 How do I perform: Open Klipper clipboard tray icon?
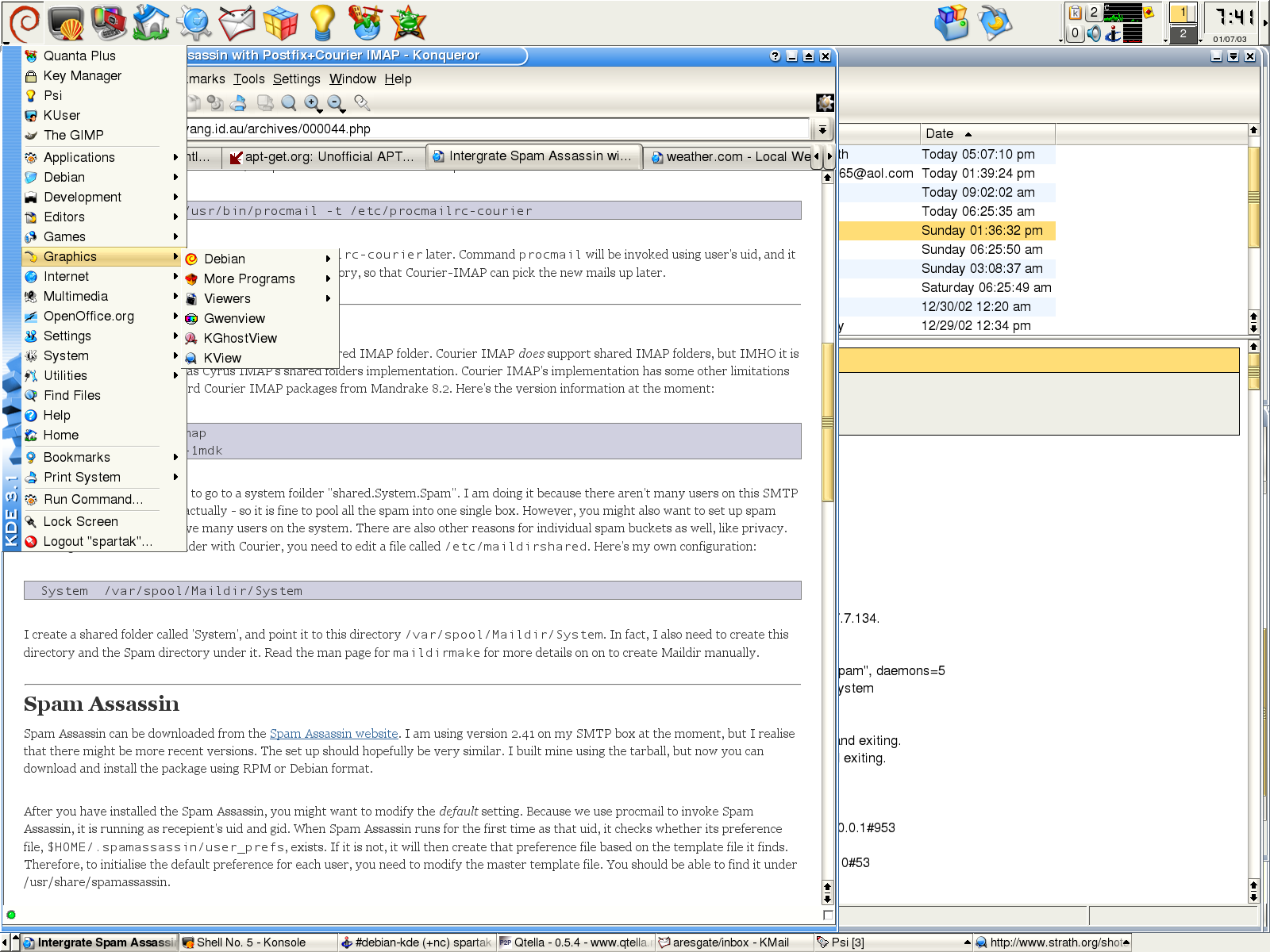[x=1076, y=12]
